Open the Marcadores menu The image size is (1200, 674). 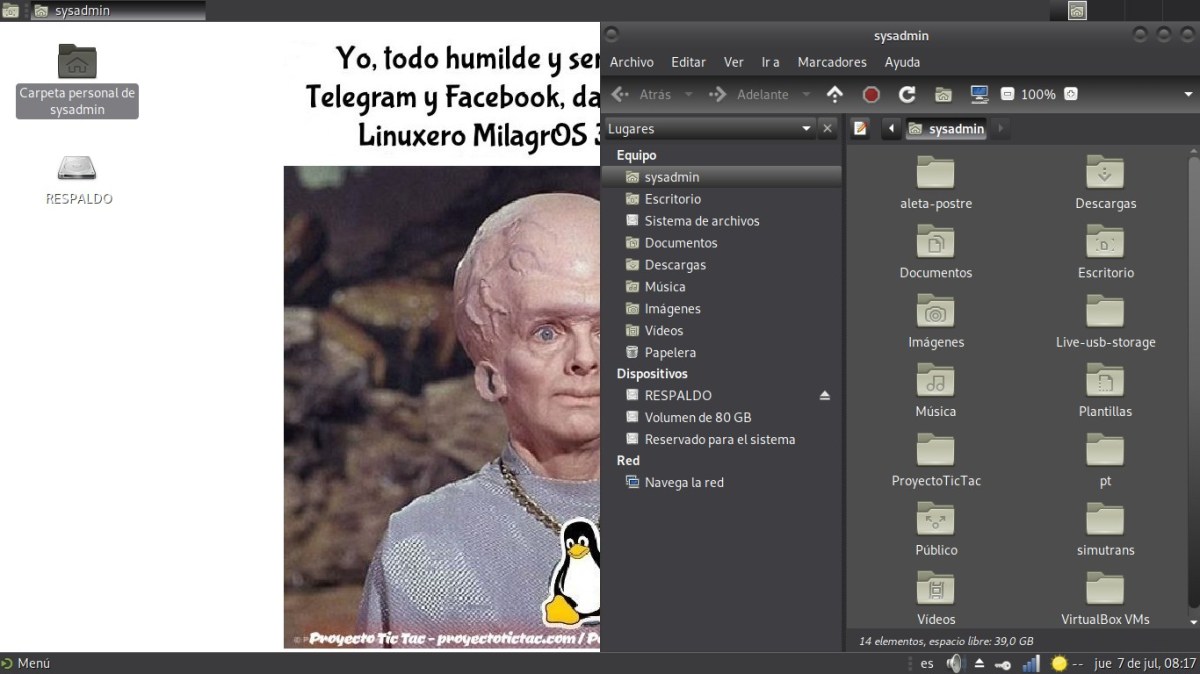pos(831,62)
